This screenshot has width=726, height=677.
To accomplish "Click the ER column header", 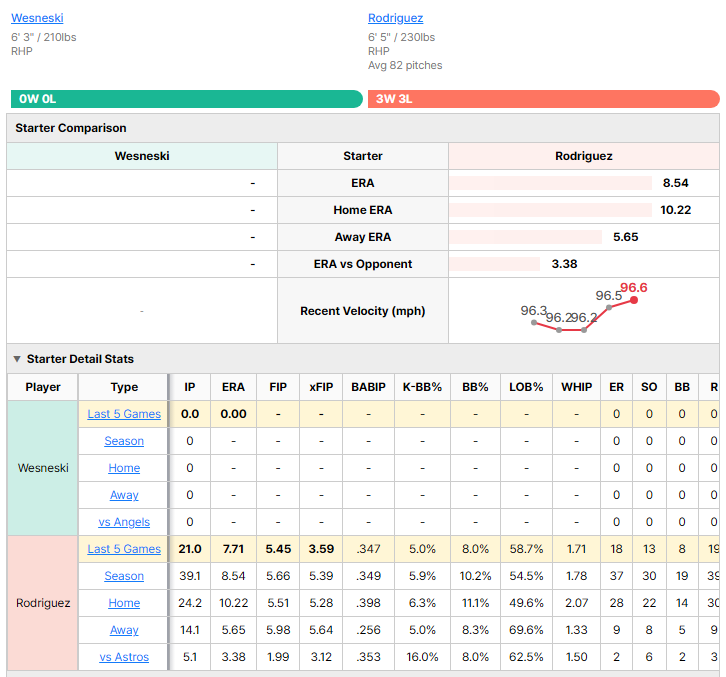I will point(616,387).
